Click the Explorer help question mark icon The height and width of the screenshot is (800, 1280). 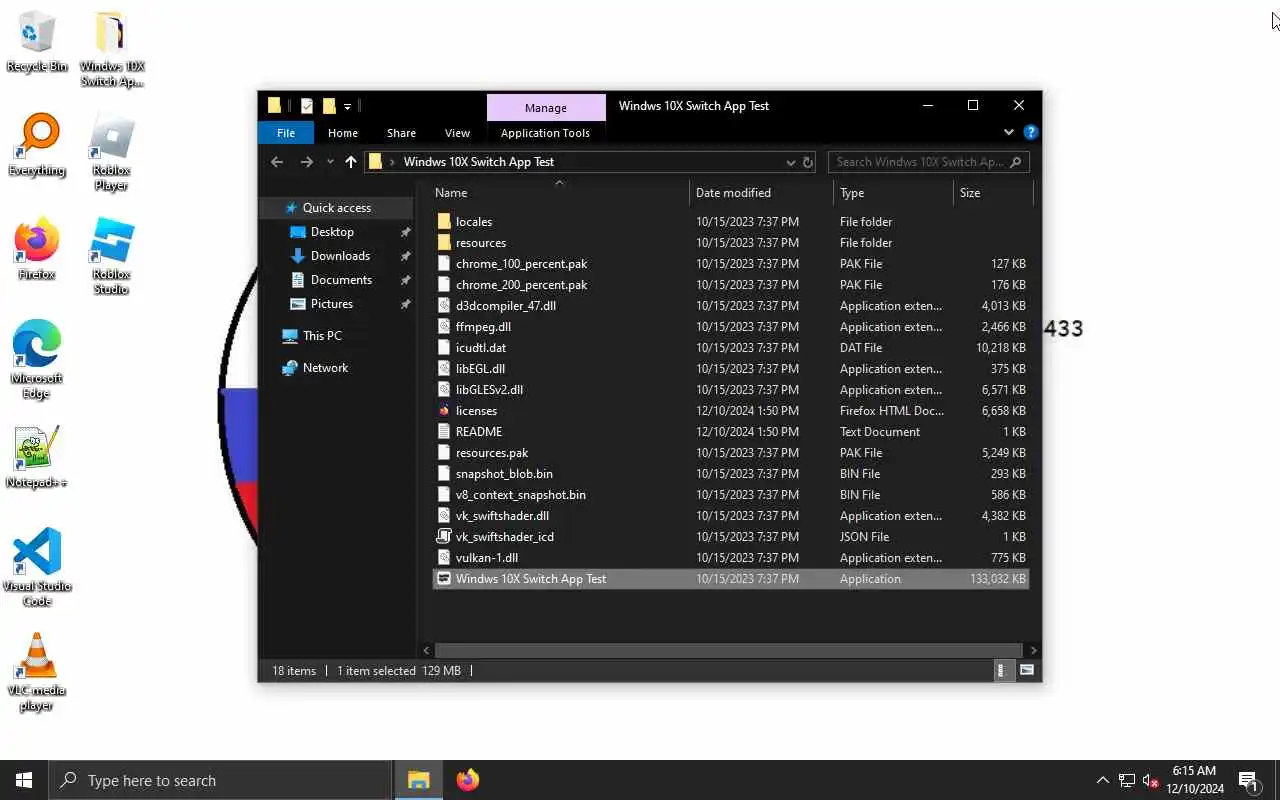coord(1031,132)
